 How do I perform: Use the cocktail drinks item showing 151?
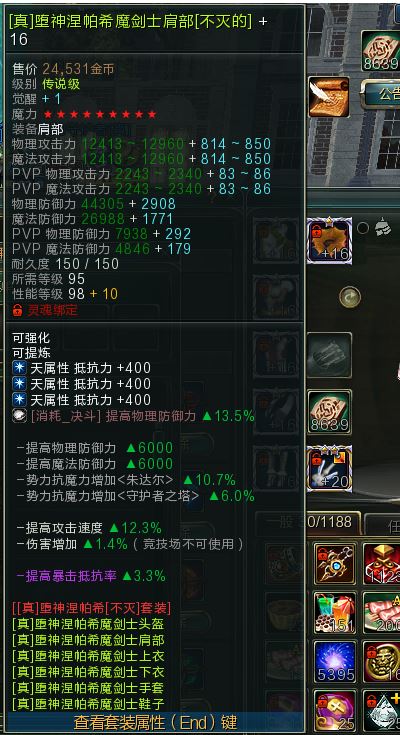[x=335, y=612]
